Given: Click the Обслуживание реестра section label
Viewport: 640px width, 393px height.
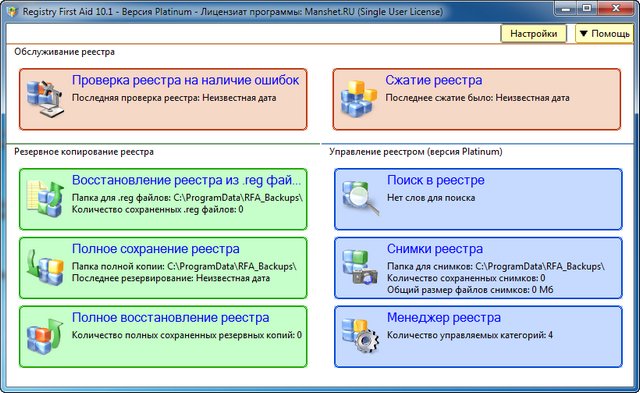Looking at the screenshot, I should tap(64, 52).
